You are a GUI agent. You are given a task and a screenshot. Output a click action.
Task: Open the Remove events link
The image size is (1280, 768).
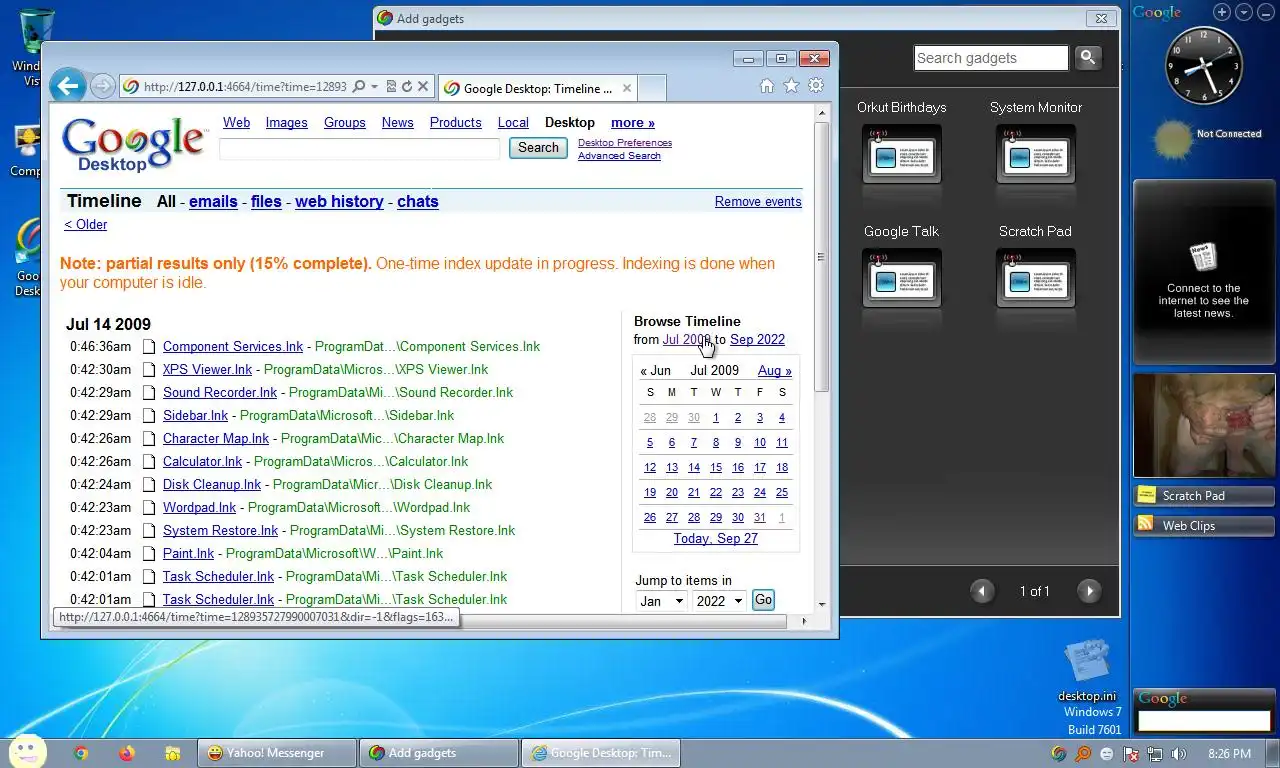[758, 201]
